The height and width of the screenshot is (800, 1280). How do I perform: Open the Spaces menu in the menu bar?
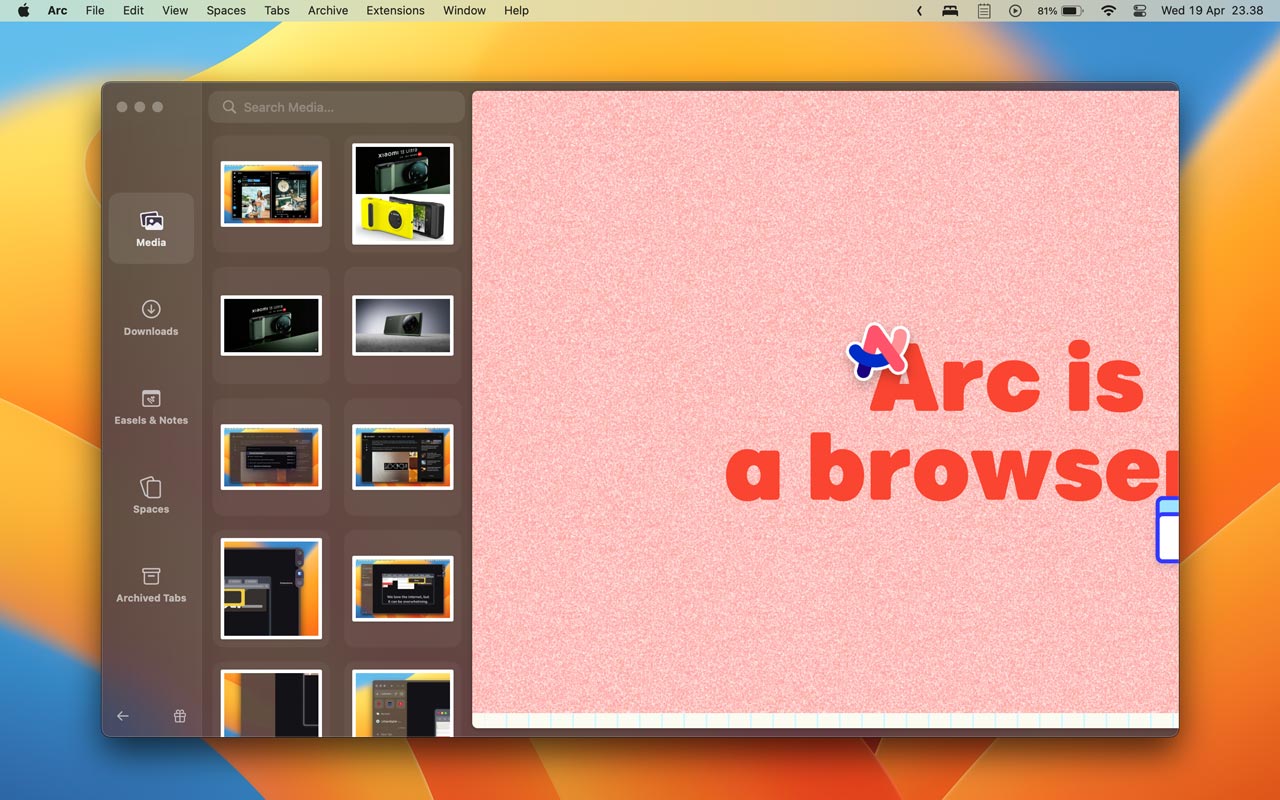coord(225,11)
